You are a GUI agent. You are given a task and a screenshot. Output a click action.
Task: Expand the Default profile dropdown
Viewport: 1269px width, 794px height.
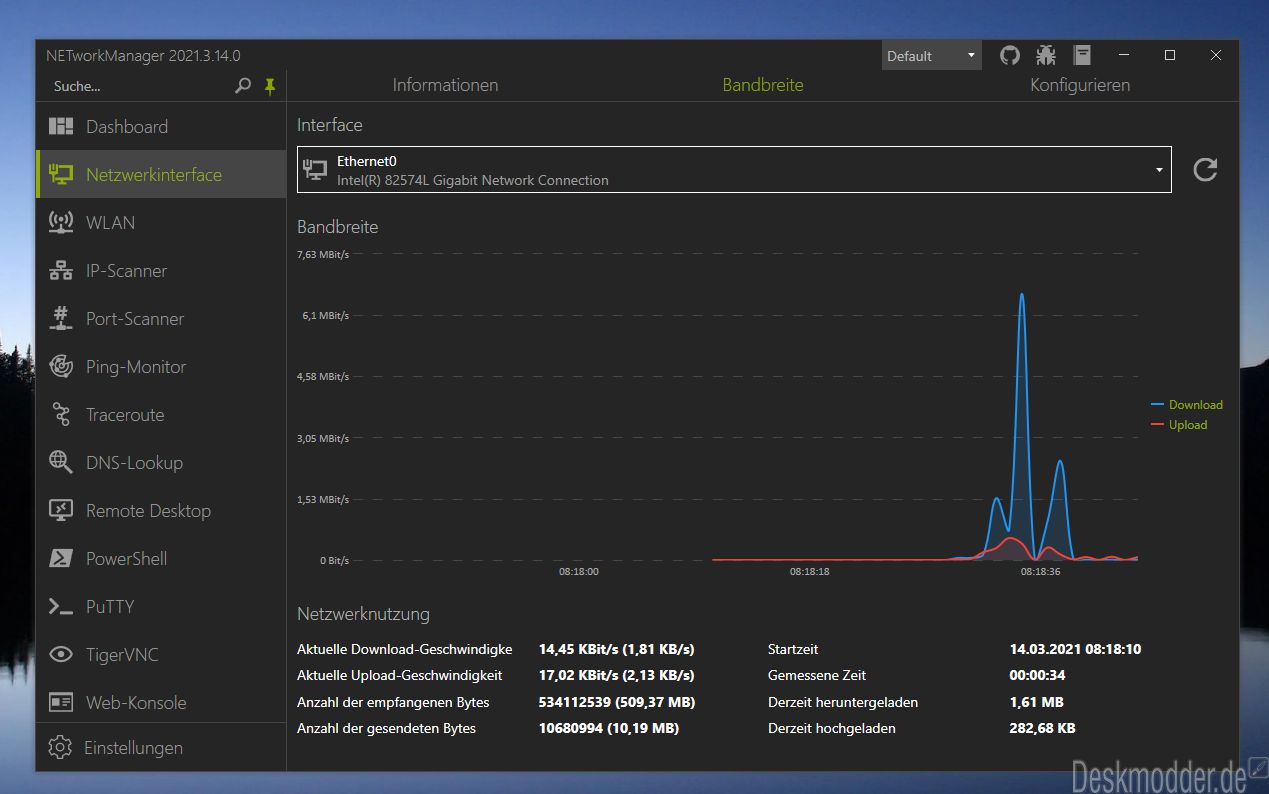click(931, 56)
